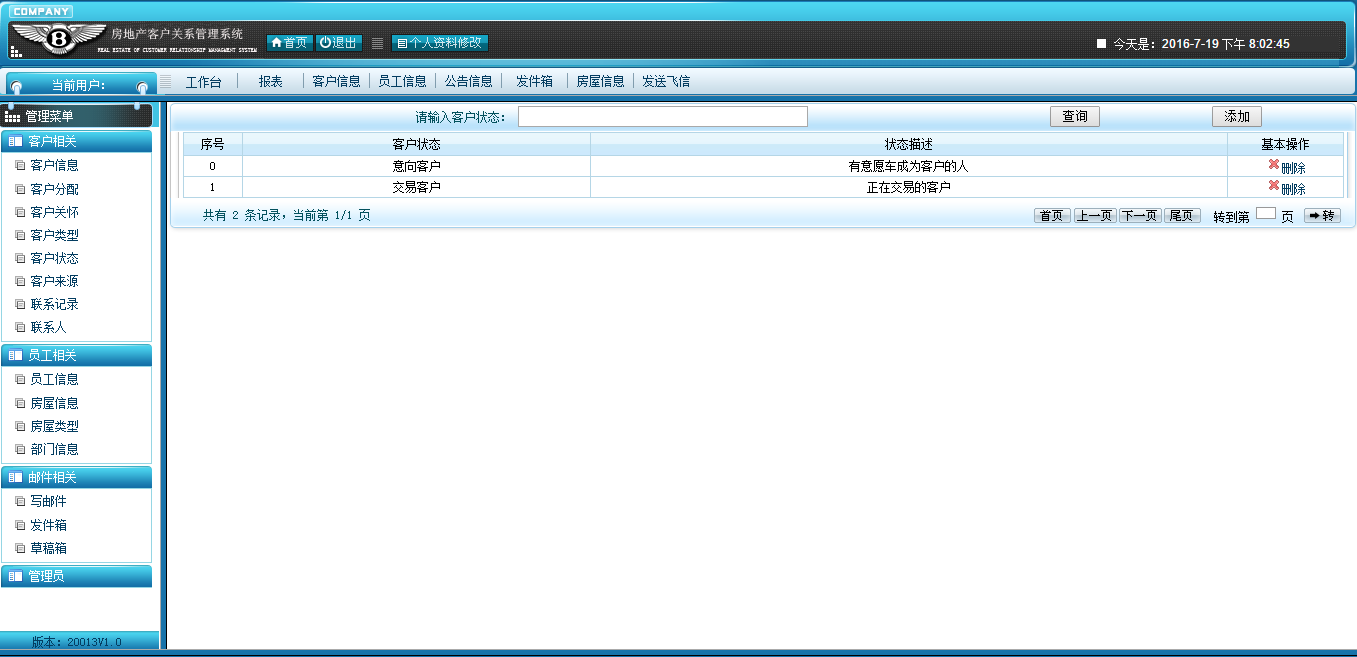Image resolution: width=1357 pixels, height=657 pixels.
Task: Open 发件箱 in the top navigation bar
Action: (534, 82)
